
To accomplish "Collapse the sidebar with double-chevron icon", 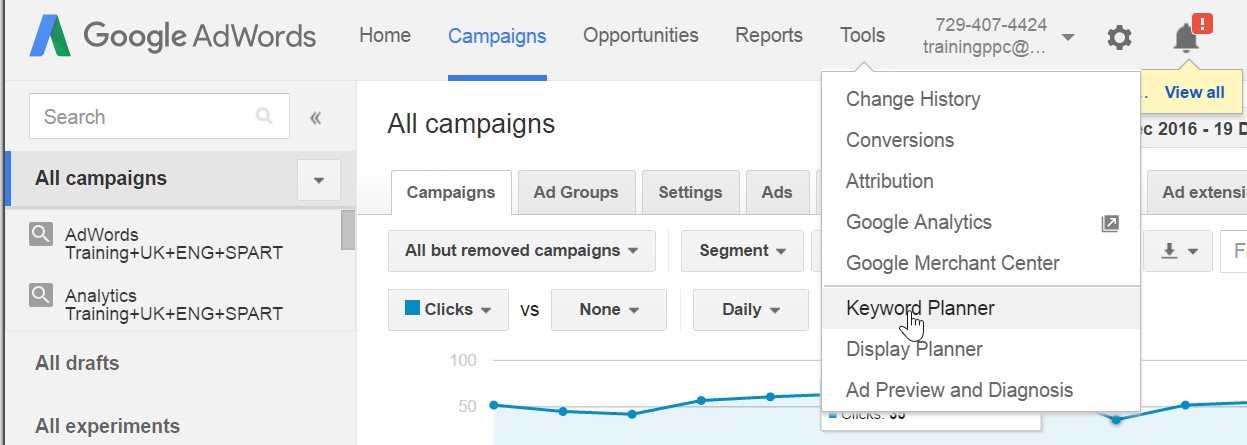I will click(x=316, y=117).
